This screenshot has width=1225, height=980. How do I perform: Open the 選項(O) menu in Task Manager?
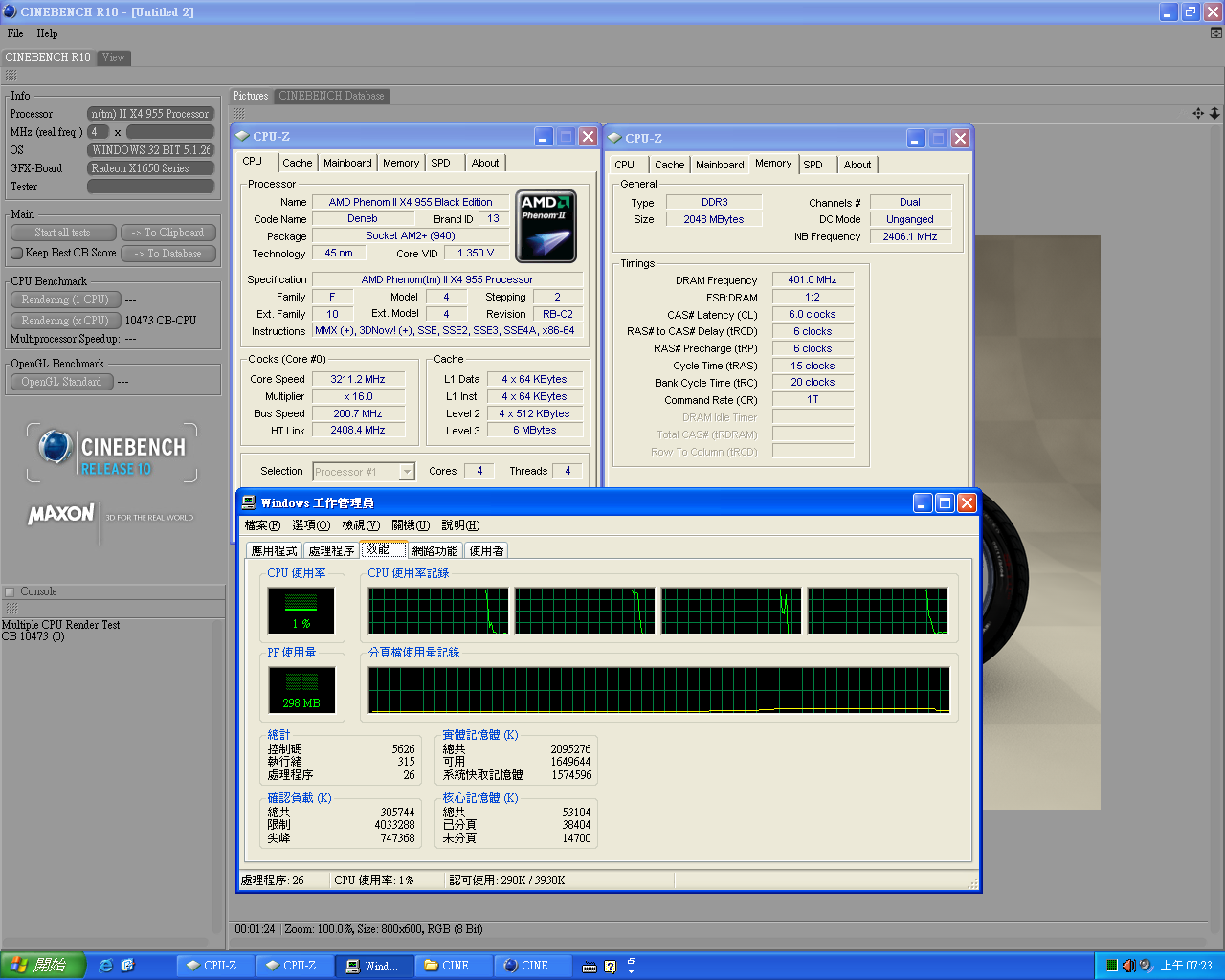click(311, 525)
